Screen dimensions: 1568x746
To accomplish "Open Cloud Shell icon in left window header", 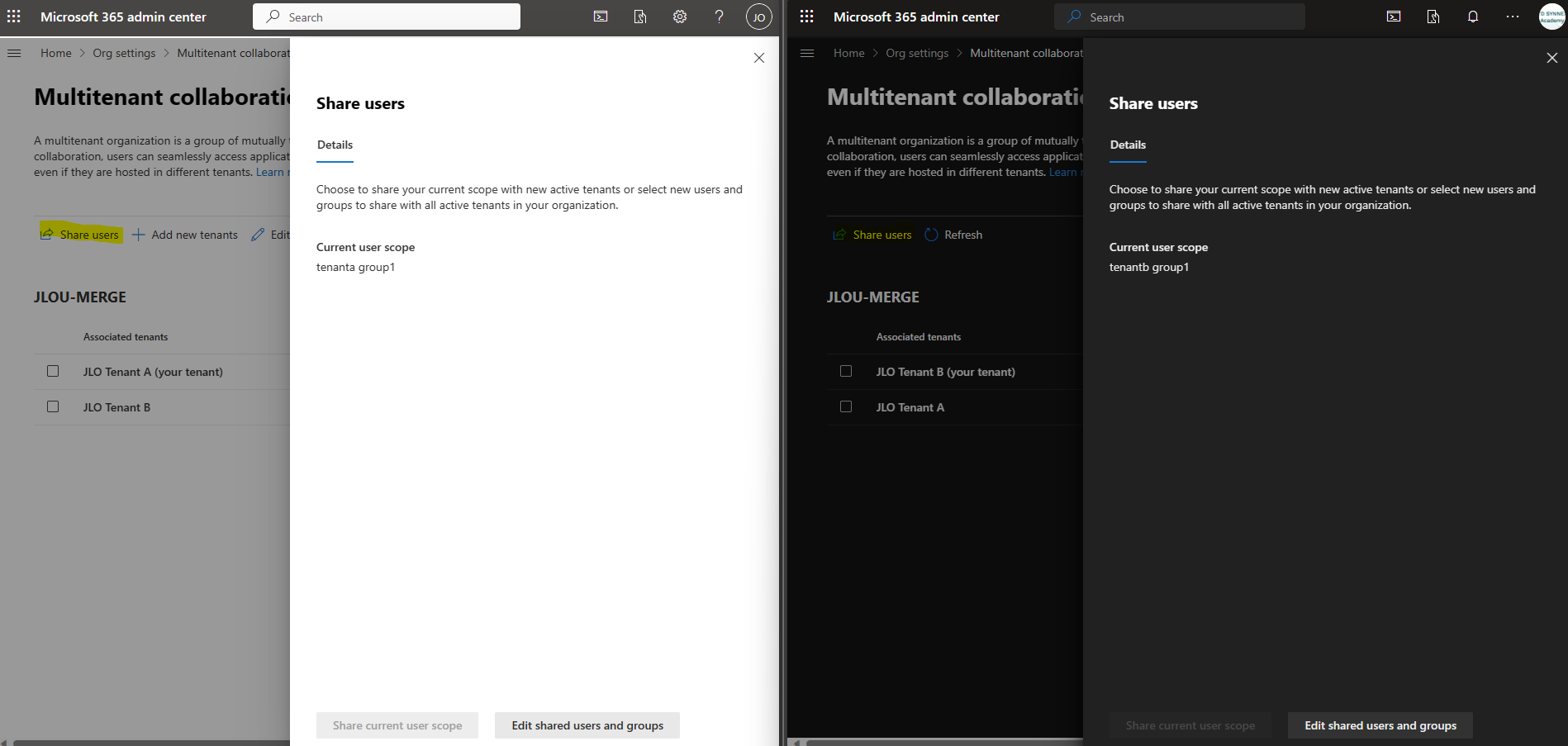I will click(x=601, y=17).
